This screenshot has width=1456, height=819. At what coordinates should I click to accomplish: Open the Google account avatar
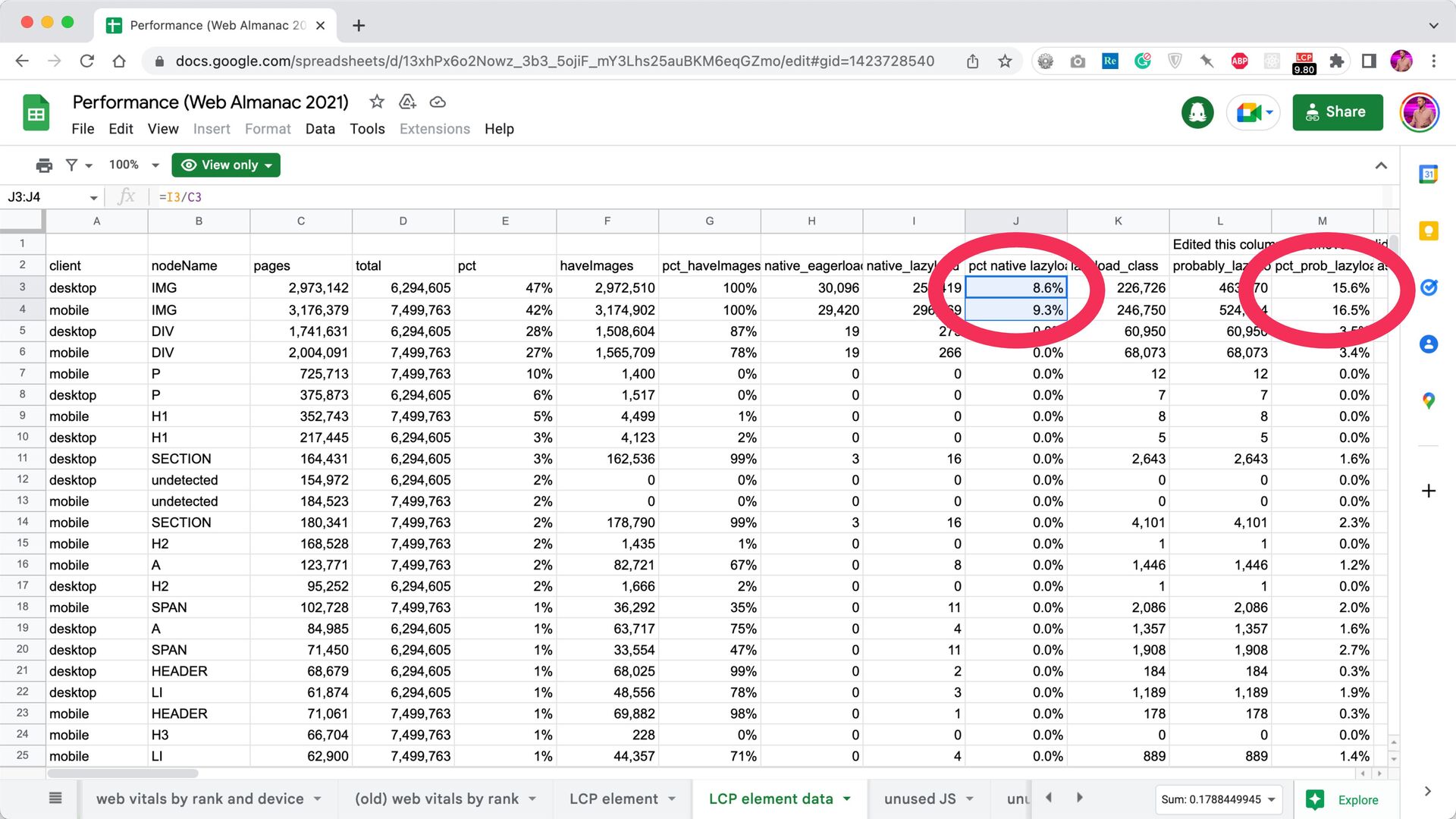[x=1420, y=113]
